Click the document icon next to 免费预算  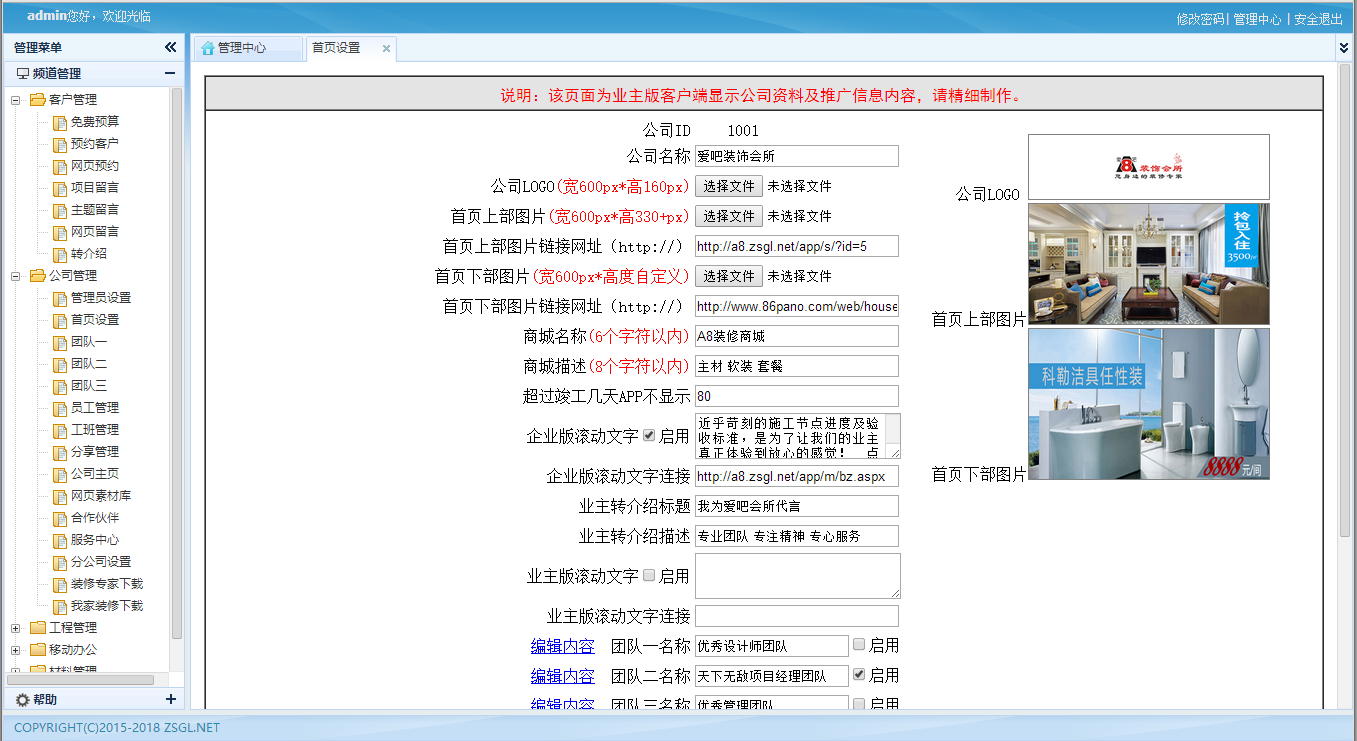coord(59,122)
